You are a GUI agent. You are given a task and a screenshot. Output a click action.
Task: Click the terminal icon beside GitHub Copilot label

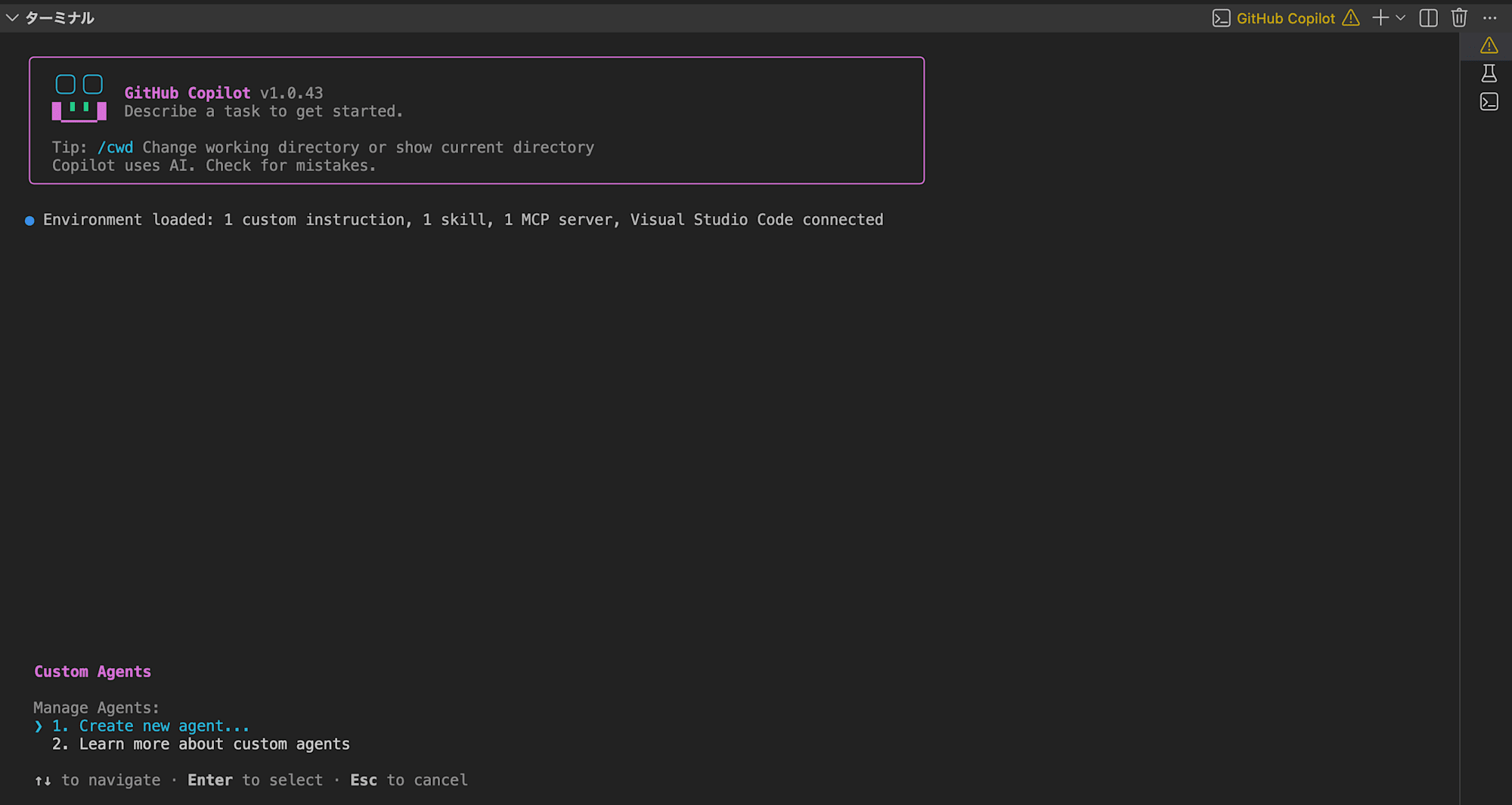click(1221, 18)
